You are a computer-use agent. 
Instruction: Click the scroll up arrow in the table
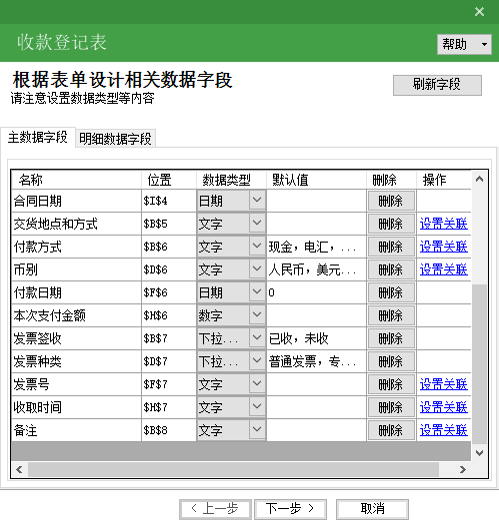click(x=479, y=179)
